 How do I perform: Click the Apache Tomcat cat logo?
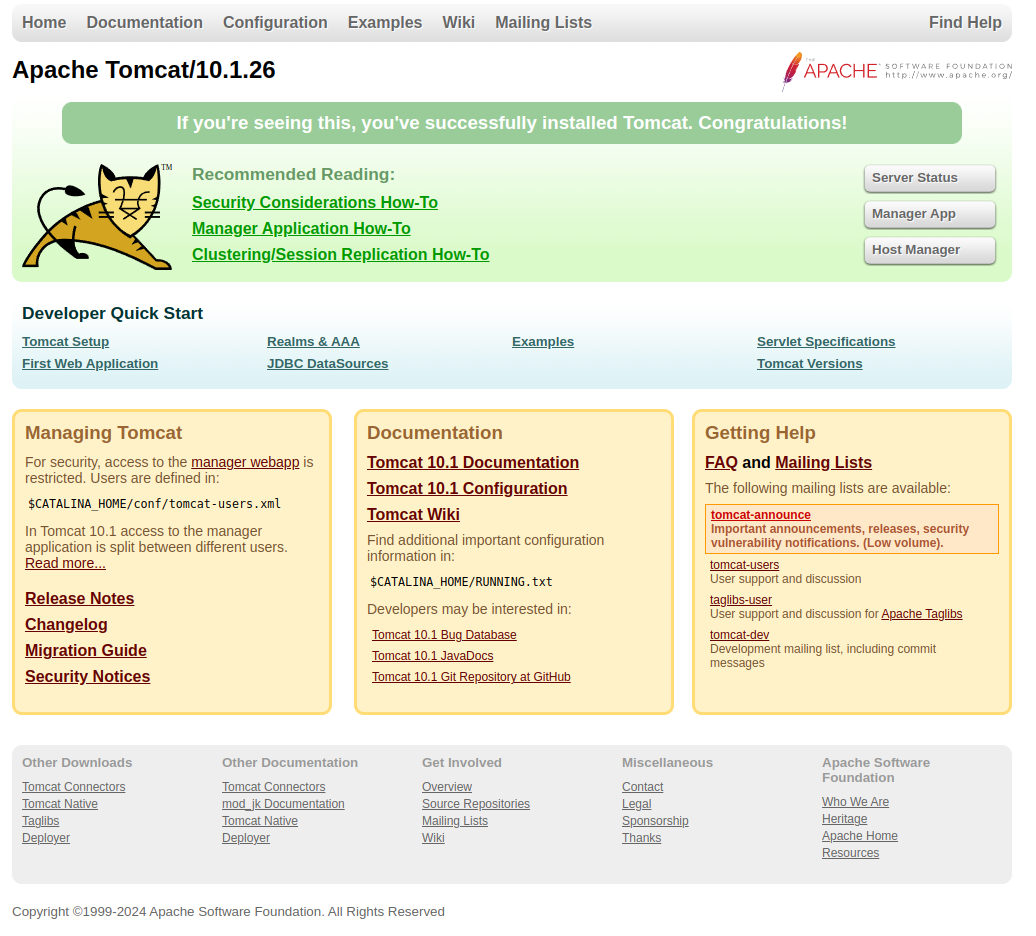96,215
